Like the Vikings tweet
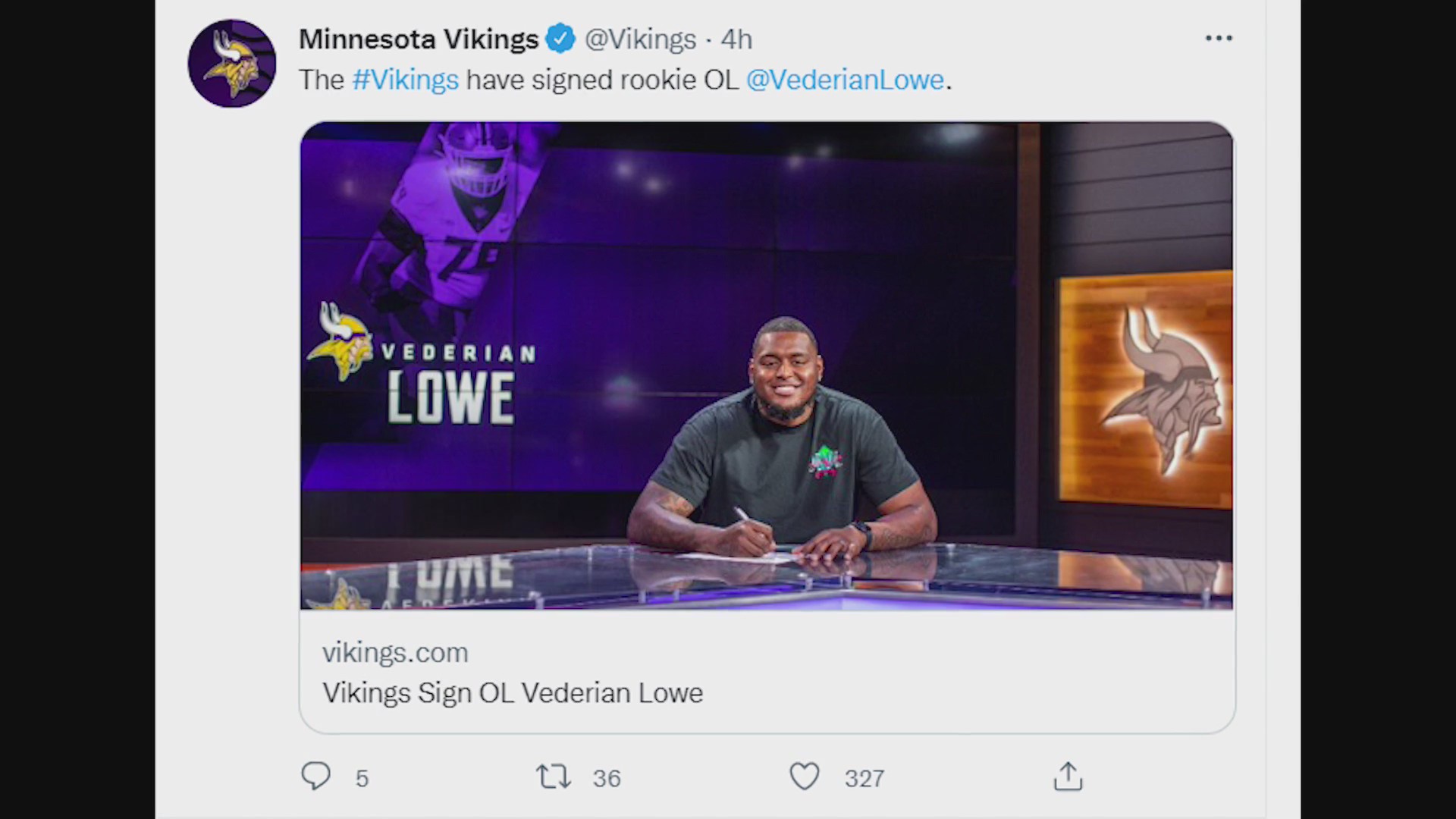The height and width of the screenshot is (819, 1456). 805,777
